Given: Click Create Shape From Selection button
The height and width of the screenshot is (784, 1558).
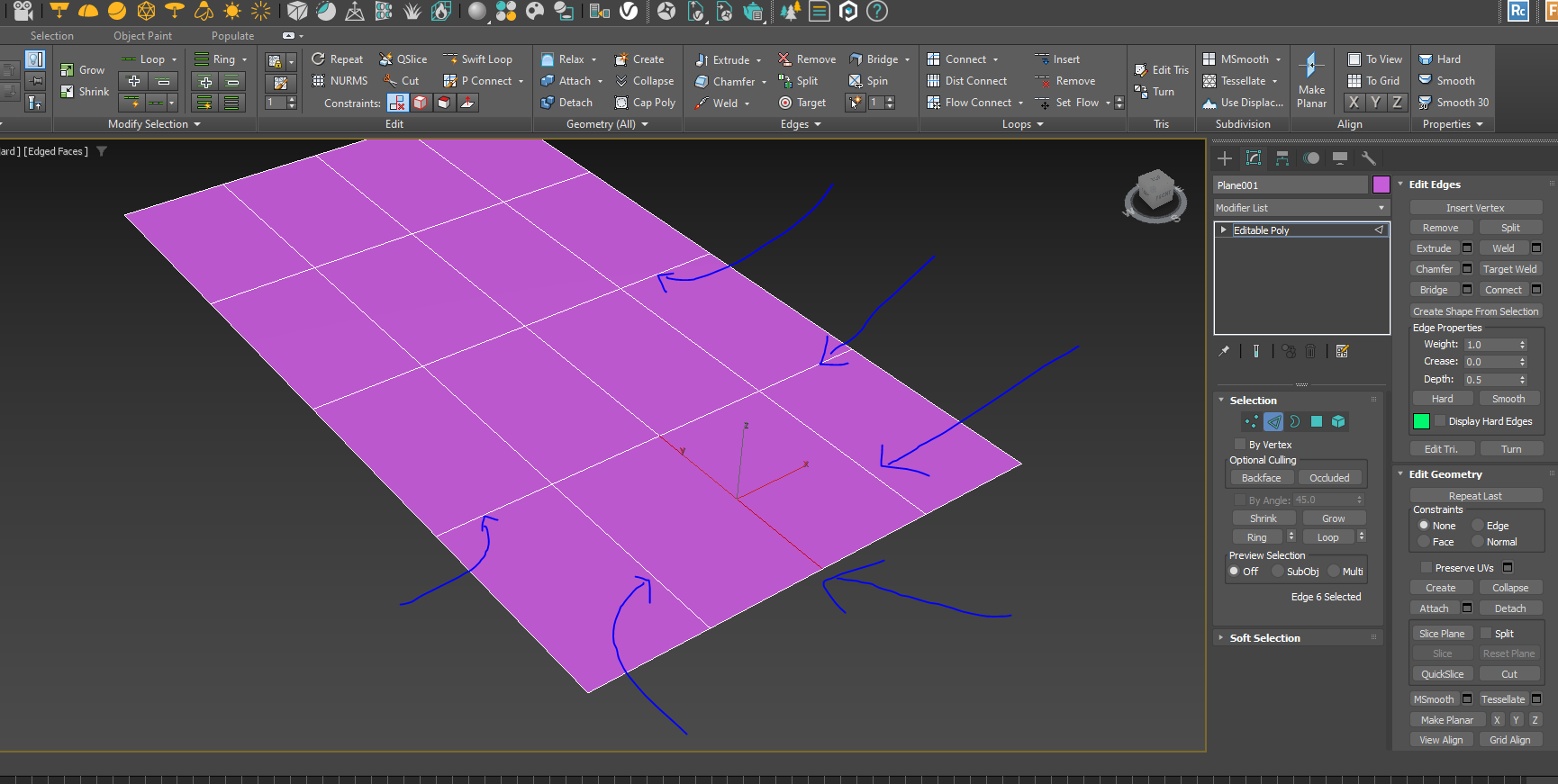Looking at the screenshot, I should [x=1475, y=311].
